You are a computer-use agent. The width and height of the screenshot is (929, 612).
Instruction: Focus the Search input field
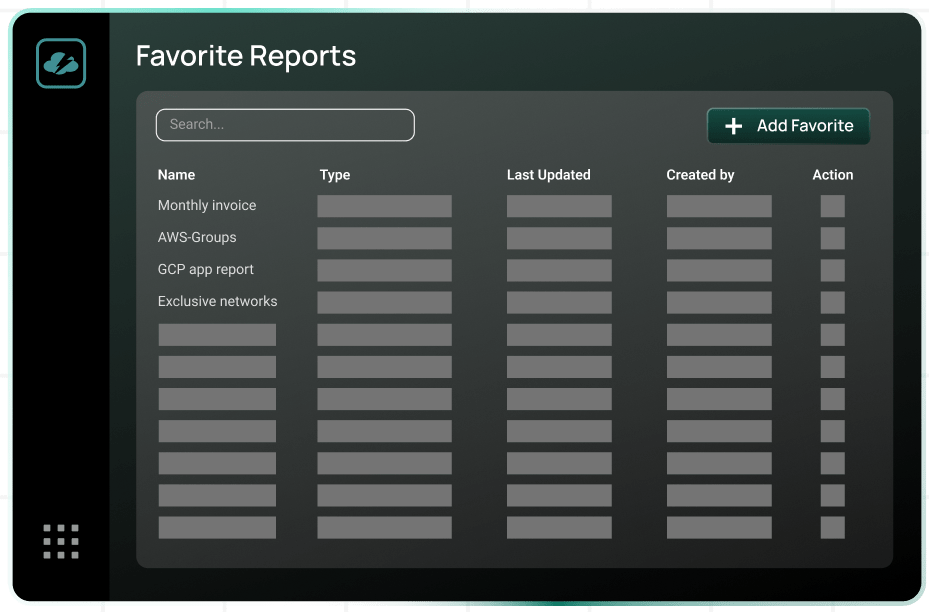285,125
